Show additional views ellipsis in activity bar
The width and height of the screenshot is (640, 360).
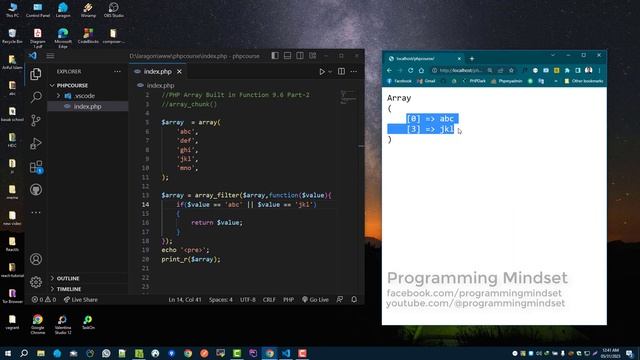[36, 212]
